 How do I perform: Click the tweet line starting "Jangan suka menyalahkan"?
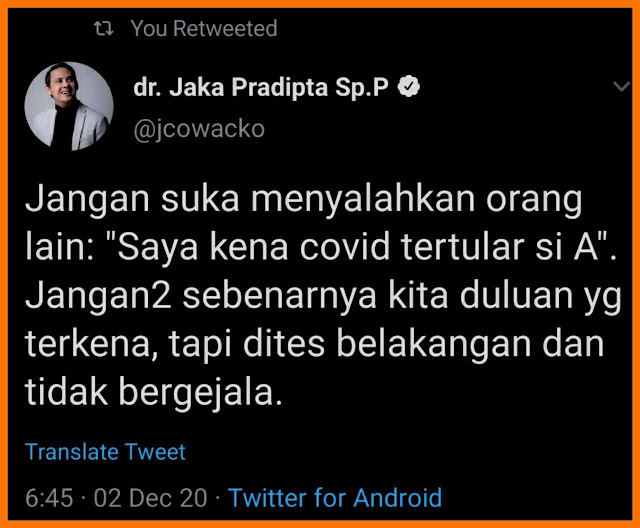pyautogui.click(x=304, y=200)
